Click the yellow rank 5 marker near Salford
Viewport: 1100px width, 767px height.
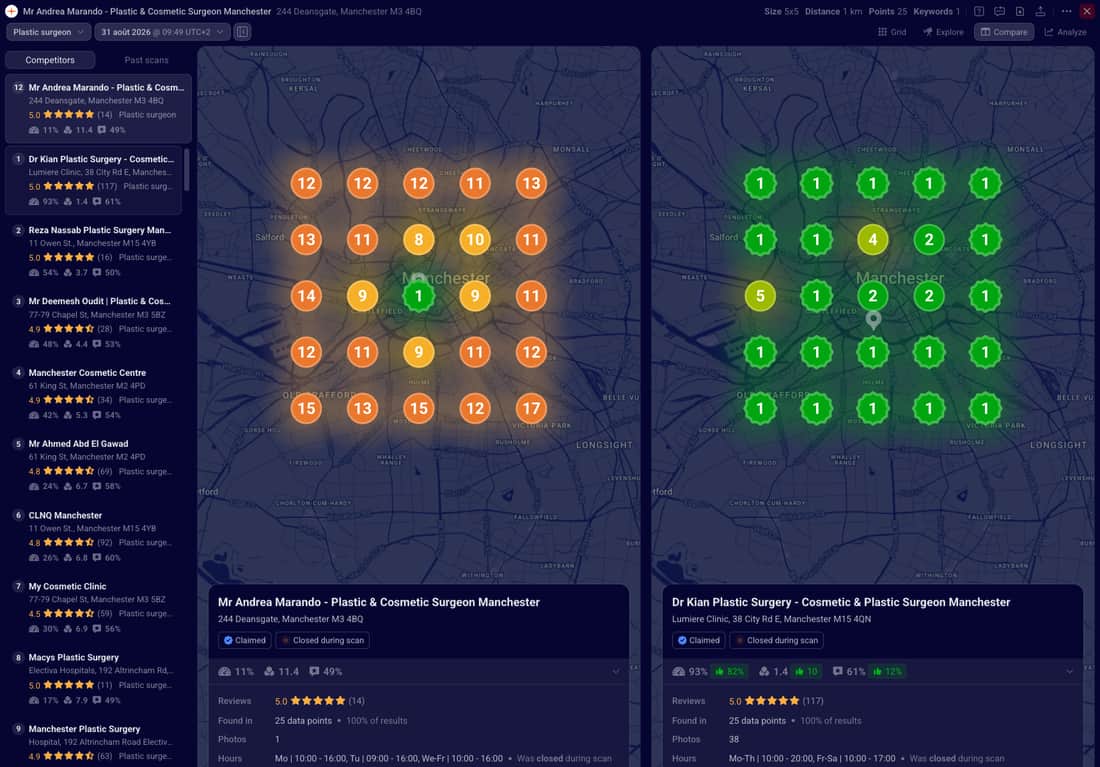pos(760,296)
